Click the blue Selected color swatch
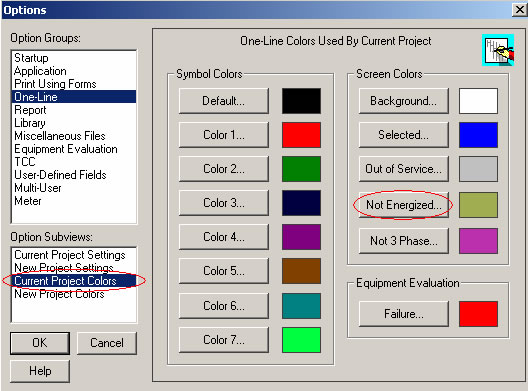 coord(478,135)
